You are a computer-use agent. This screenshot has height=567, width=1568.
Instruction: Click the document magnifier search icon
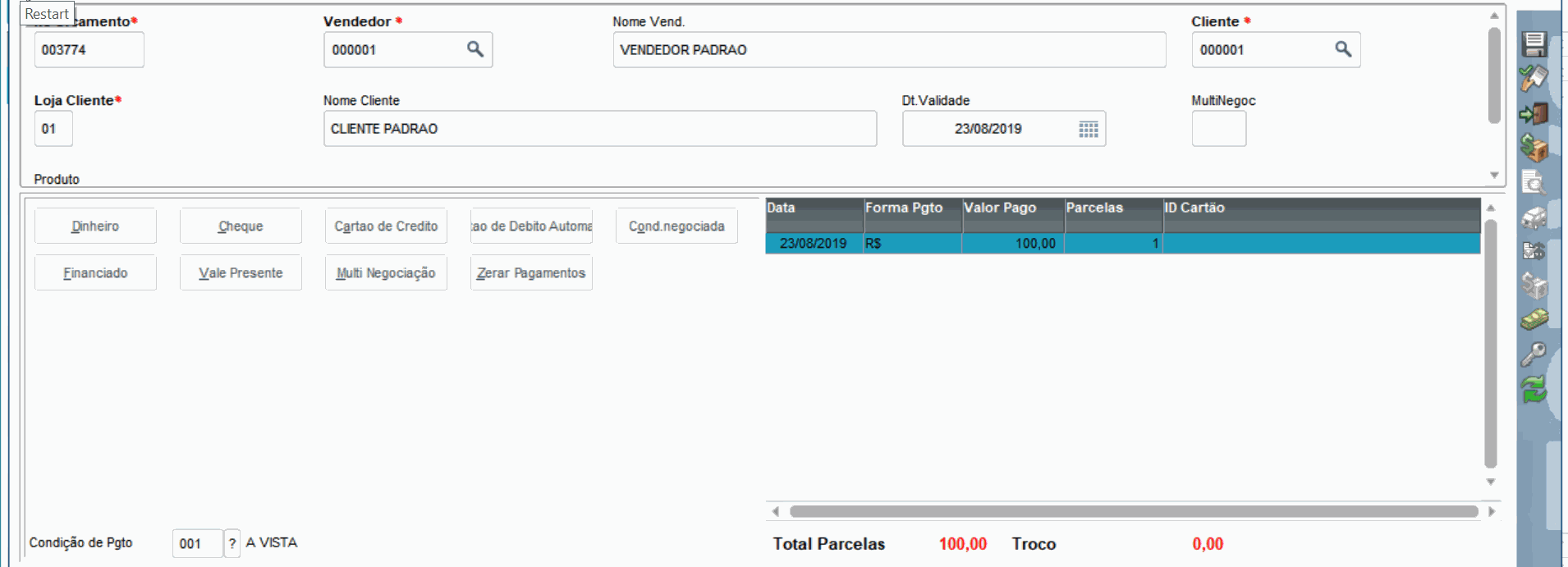[x=1534, y=182]
